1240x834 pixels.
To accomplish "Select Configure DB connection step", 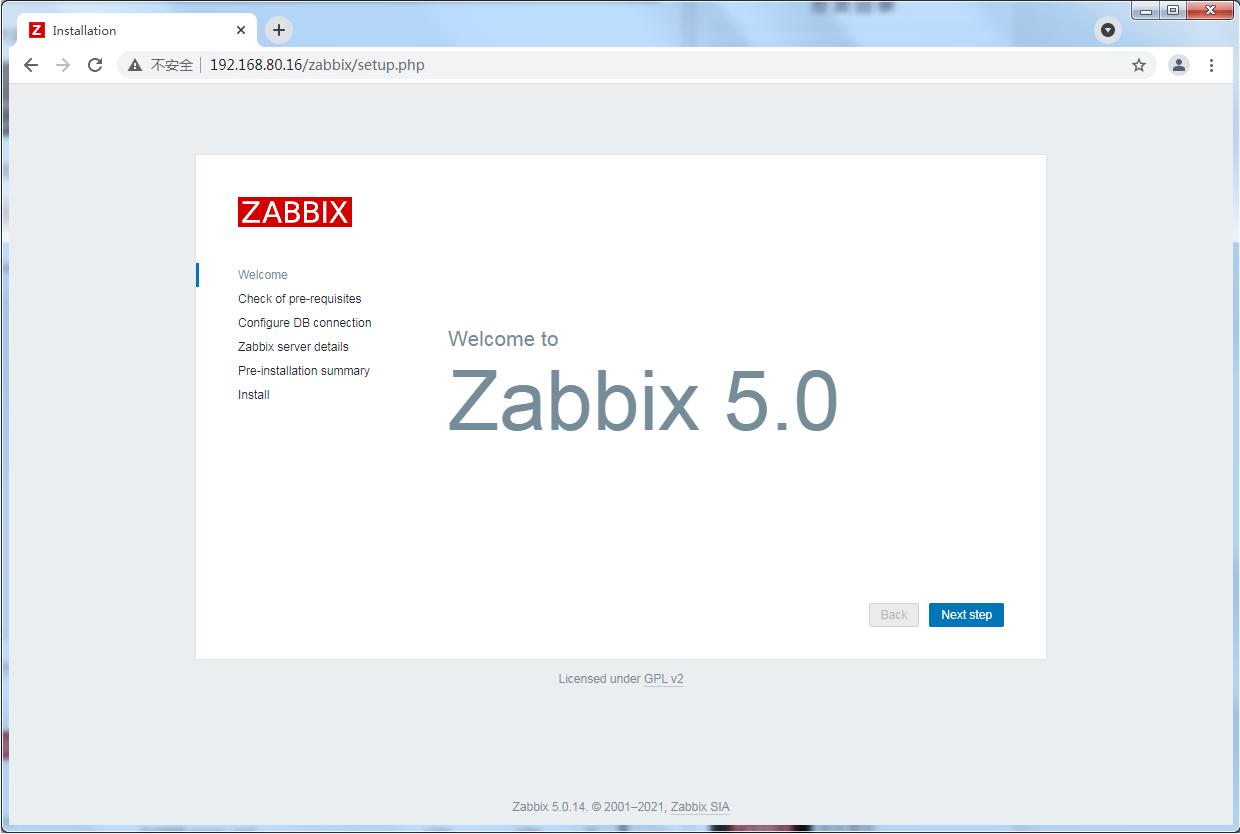I will pyautogui.click(x=305, y=323).
